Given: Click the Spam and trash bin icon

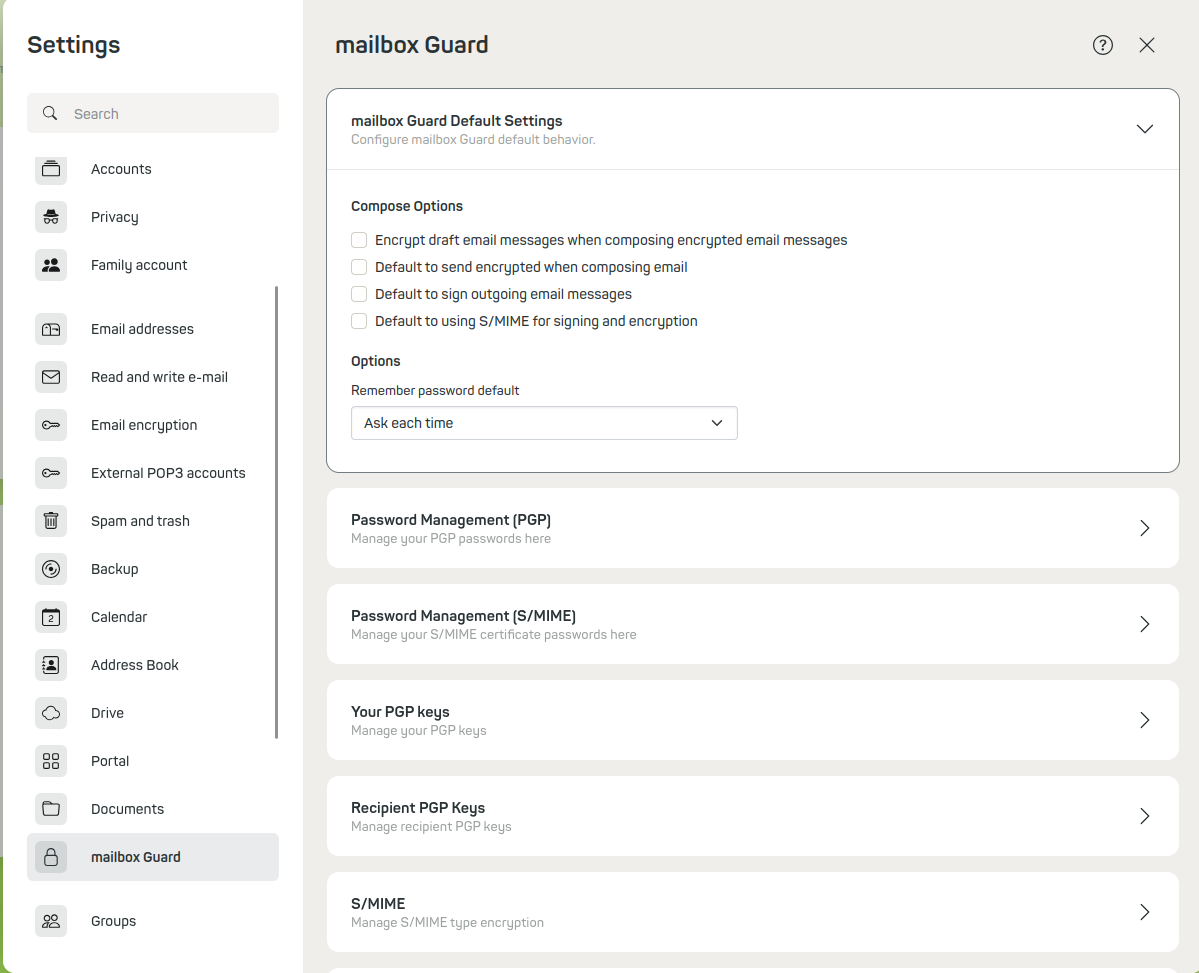Looking at the screenshot, I should coord(51,521).
